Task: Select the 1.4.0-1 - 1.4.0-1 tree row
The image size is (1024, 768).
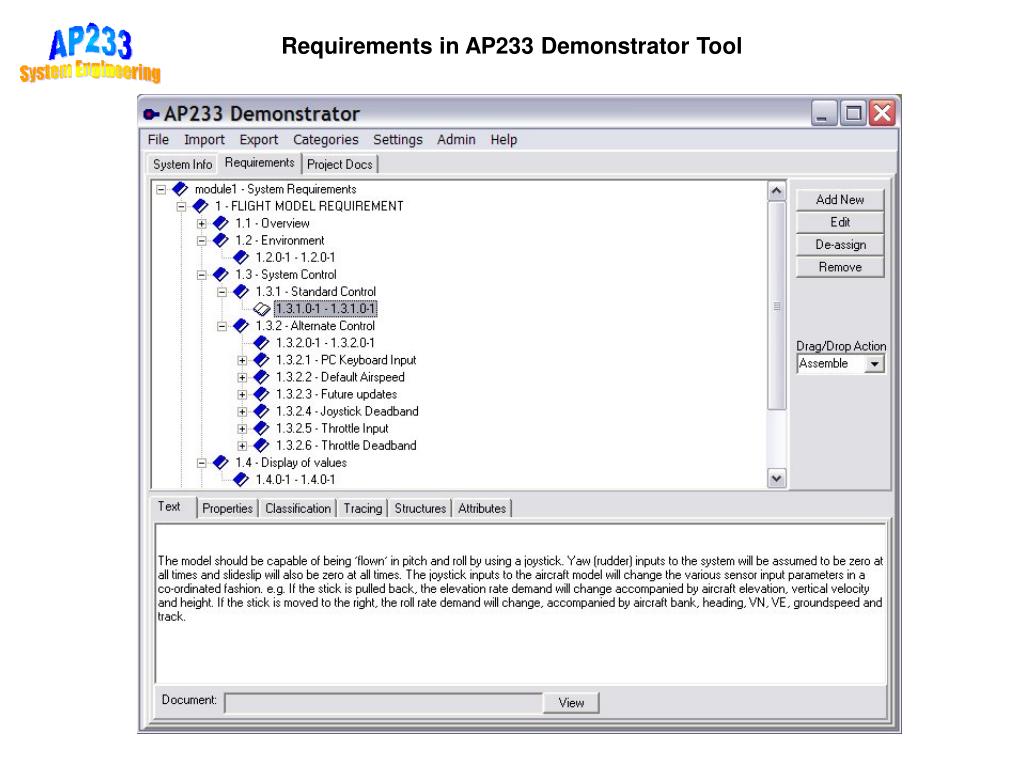Action: click(x=295, y=479)
